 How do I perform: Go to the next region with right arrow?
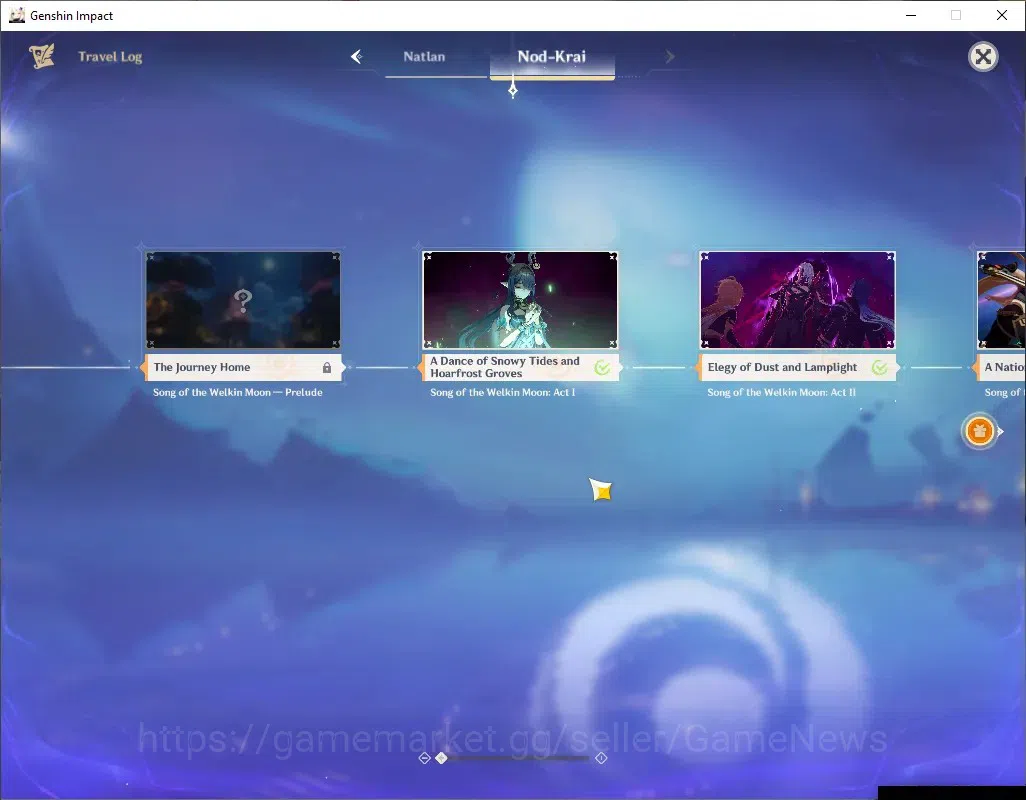pos(669,57)
